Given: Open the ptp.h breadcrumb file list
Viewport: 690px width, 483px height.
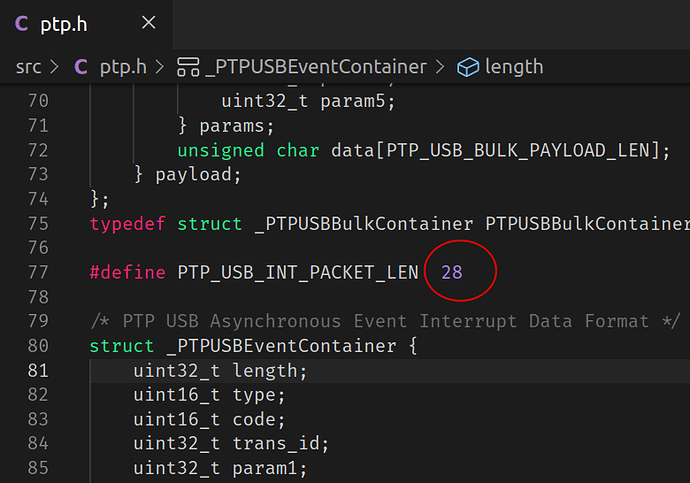Looking at the screenshot, I should [123, 67].
